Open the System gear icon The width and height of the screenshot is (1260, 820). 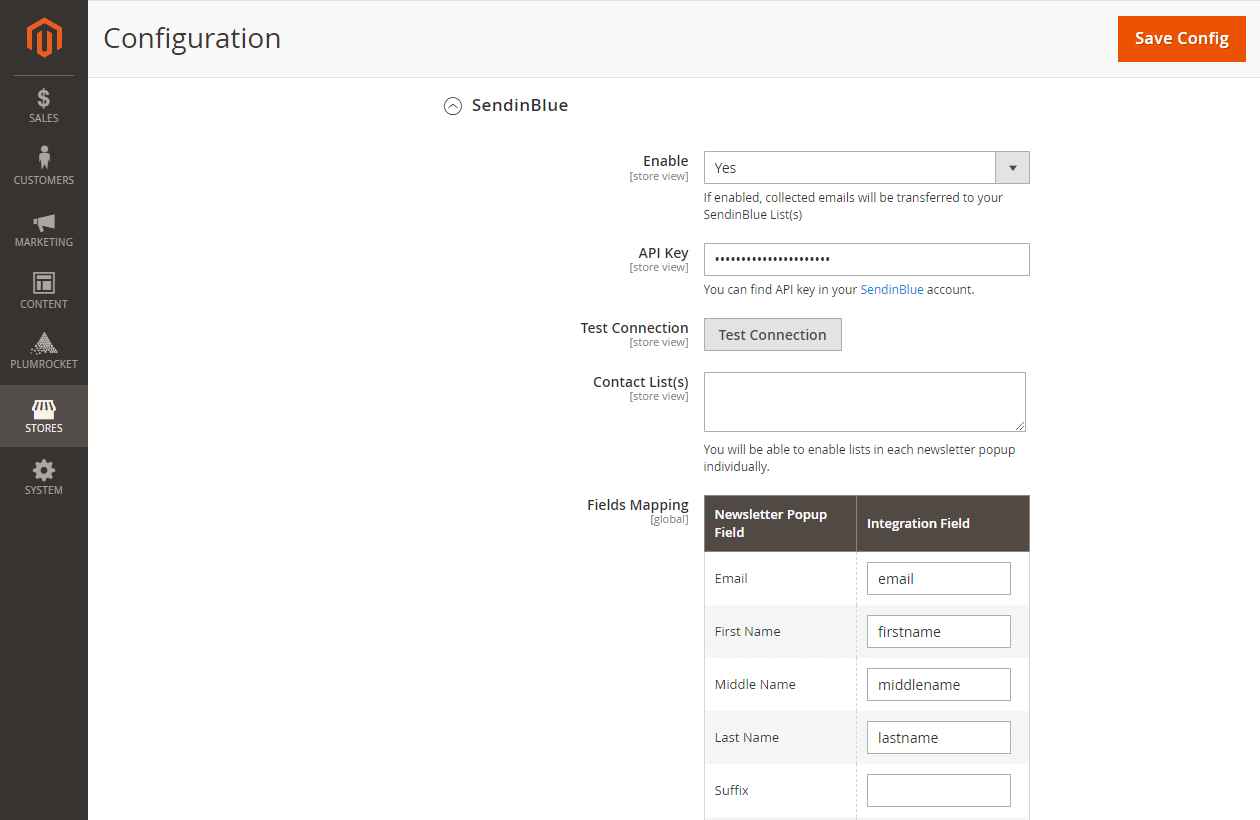point(44,470)
